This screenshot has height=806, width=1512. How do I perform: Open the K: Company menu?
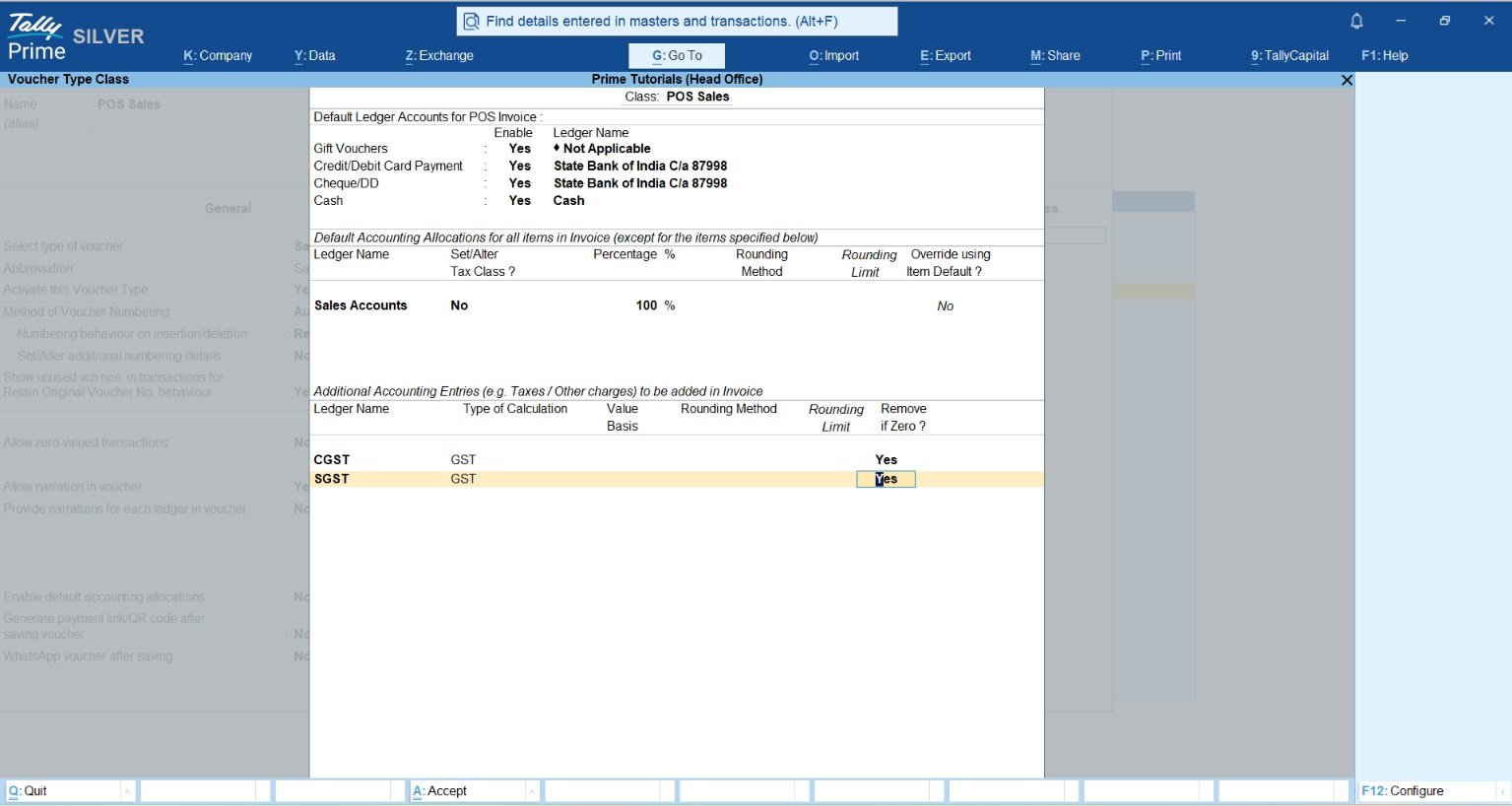click(218, 56)
